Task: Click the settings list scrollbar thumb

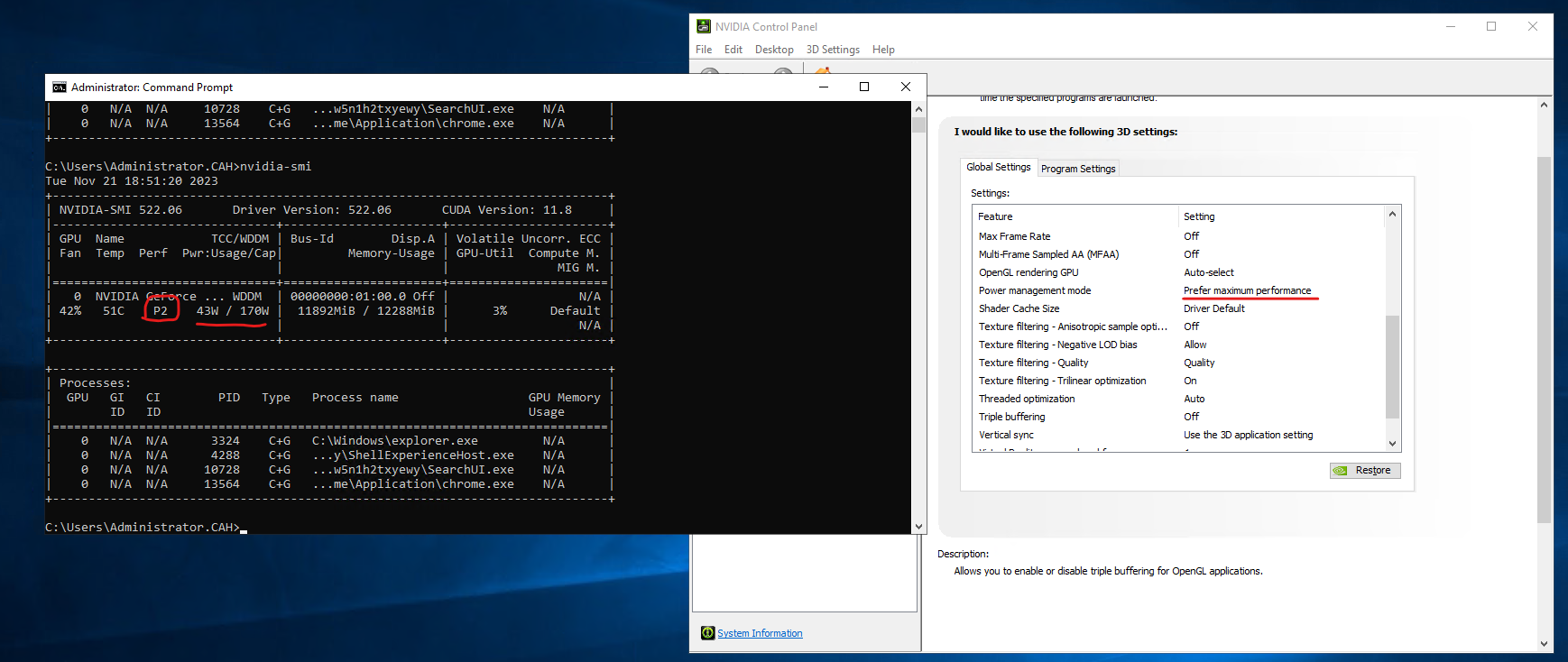Action: coord(1392,366)
